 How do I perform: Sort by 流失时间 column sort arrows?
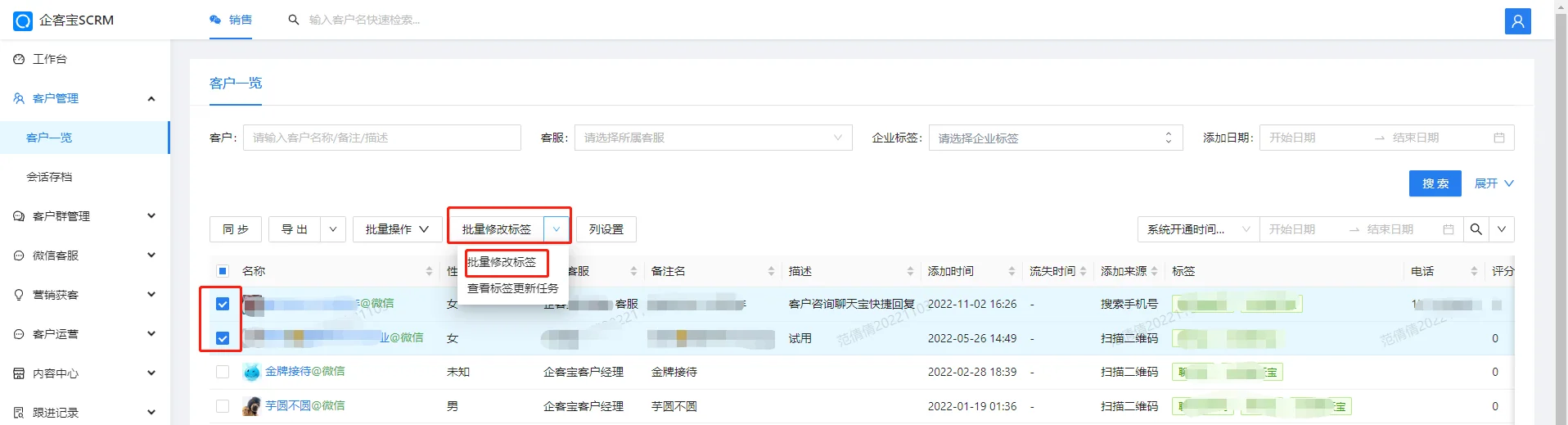(1083, 271)
